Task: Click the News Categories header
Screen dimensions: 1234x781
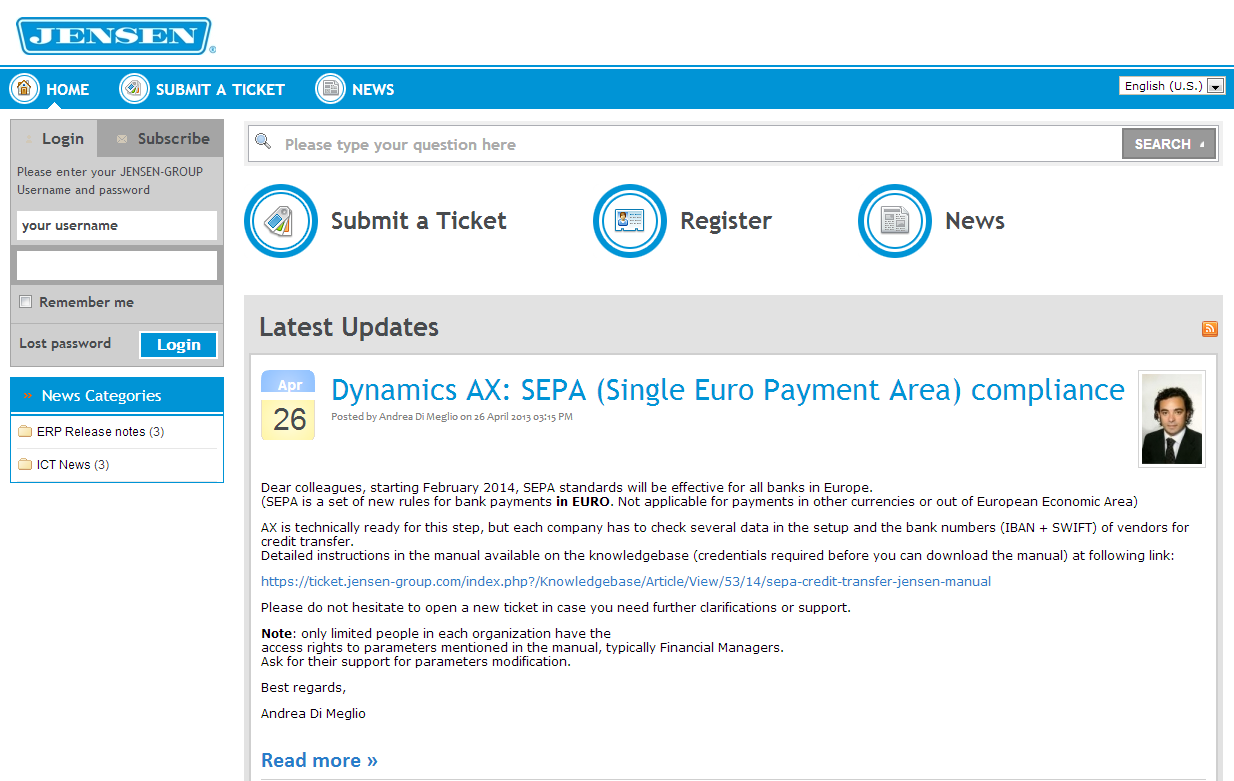Action: (117, 396)
